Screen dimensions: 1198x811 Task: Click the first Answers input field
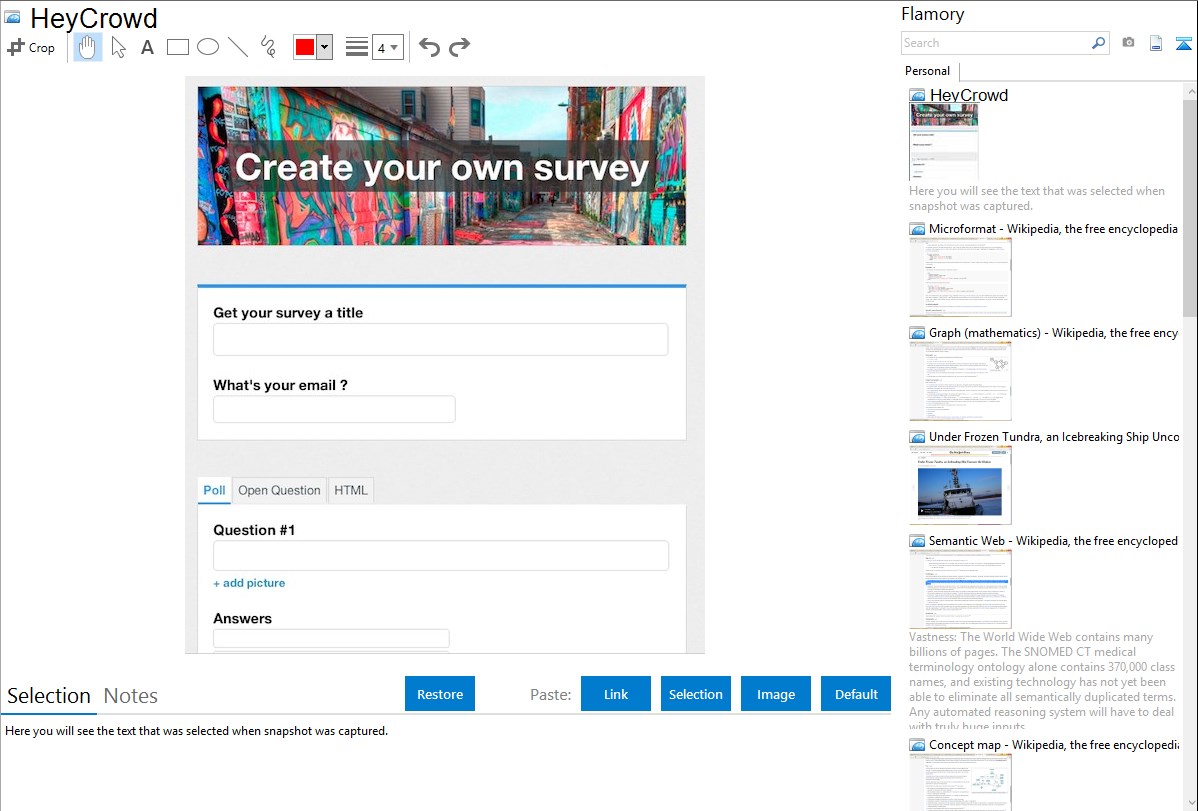332,638
